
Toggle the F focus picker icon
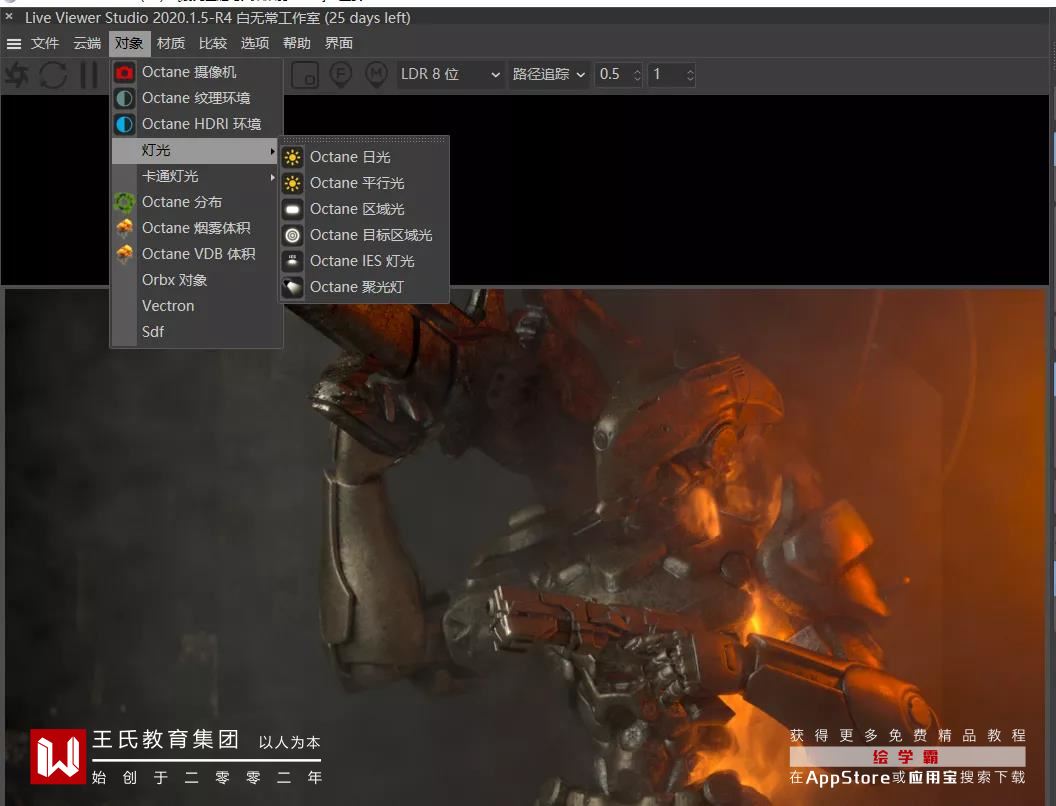click(341, 74)
